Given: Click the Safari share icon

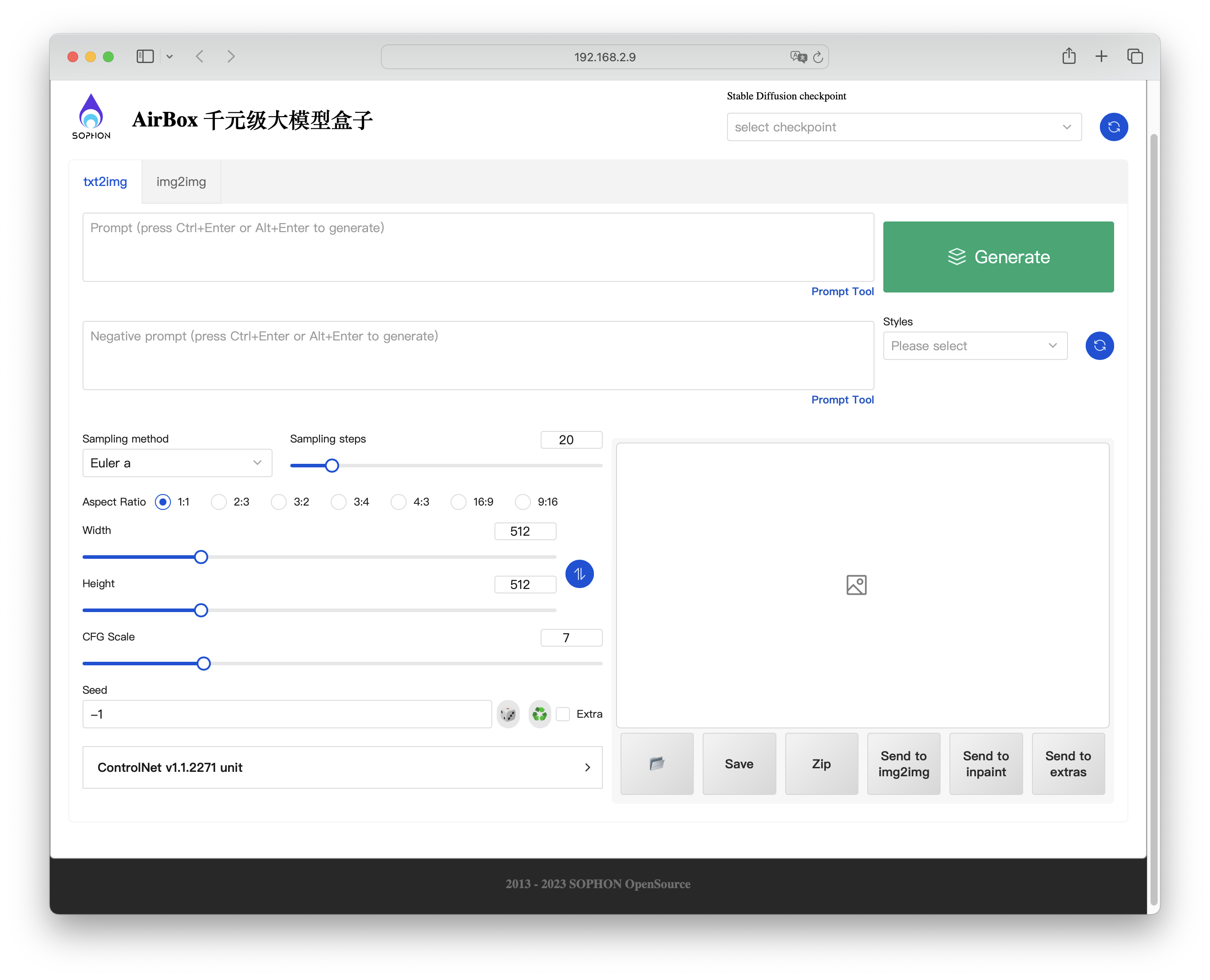Looking at the screenshot, I should point(1068,56).
